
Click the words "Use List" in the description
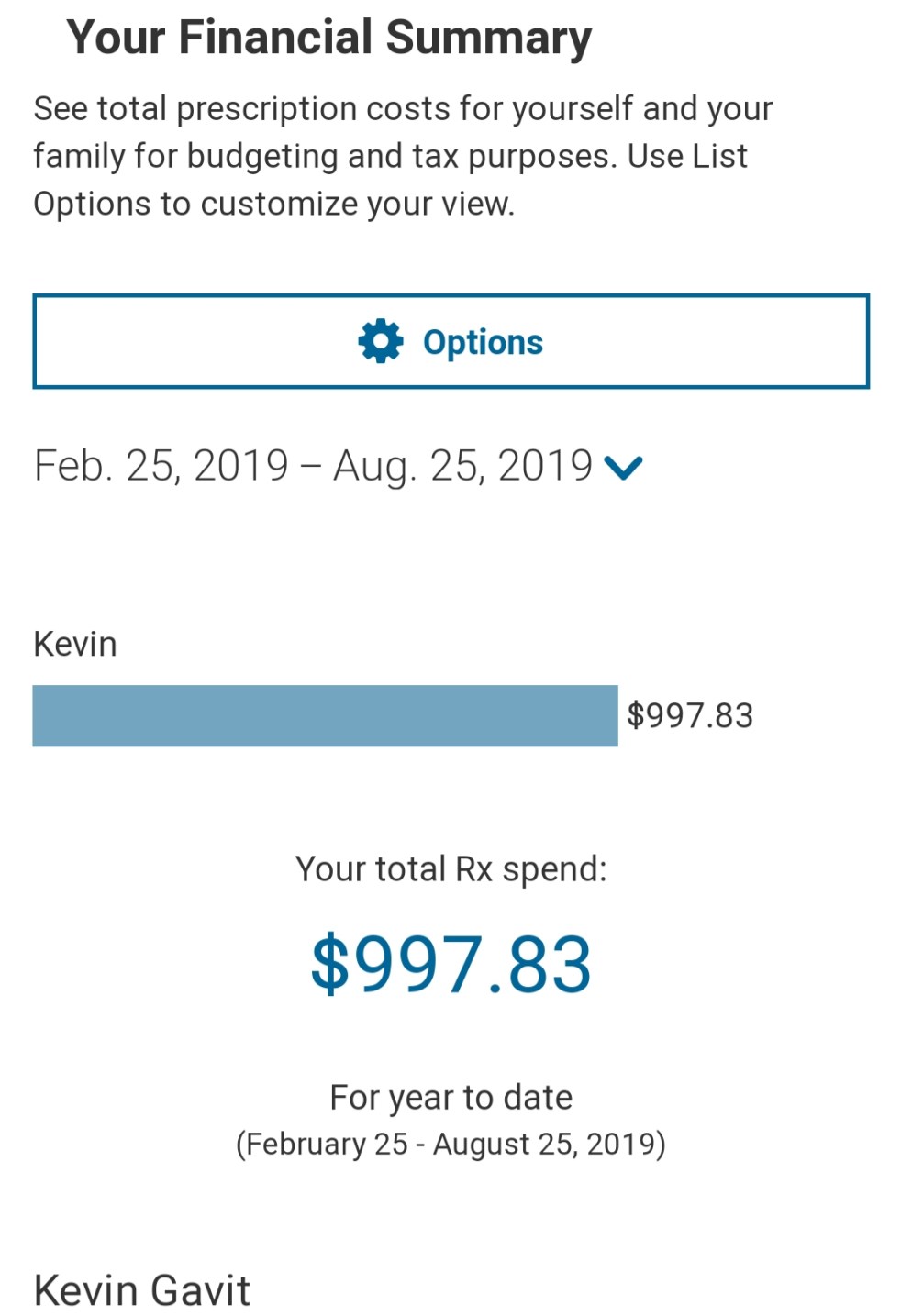(688, 156)
